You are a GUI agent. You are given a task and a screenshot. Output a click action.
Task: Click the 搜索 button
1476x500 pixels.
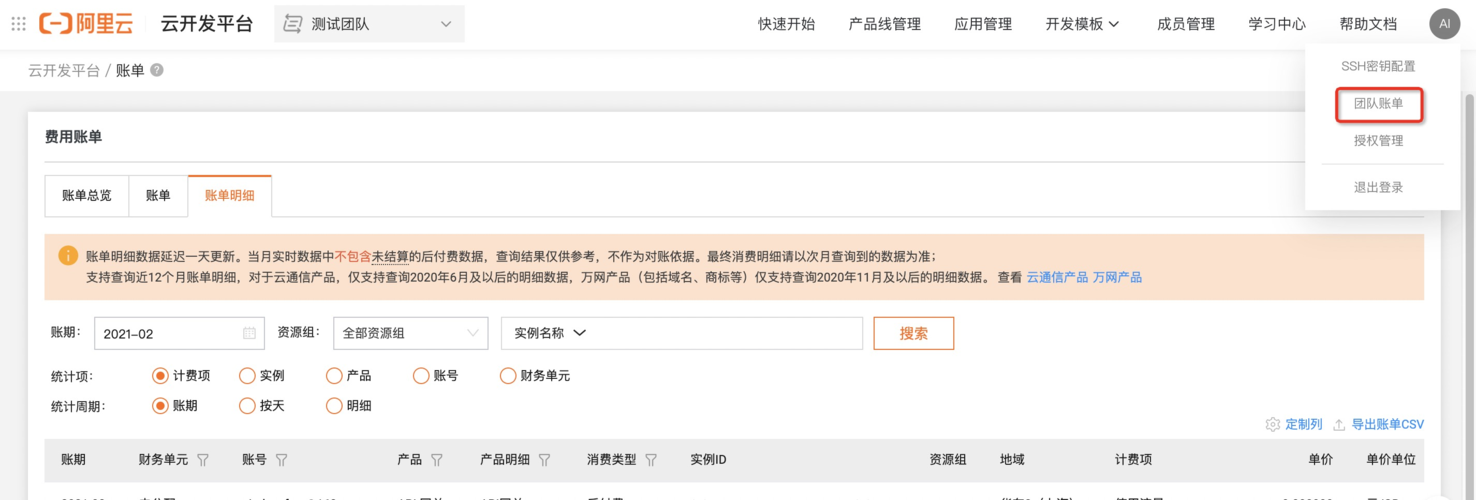click(914, 333)
